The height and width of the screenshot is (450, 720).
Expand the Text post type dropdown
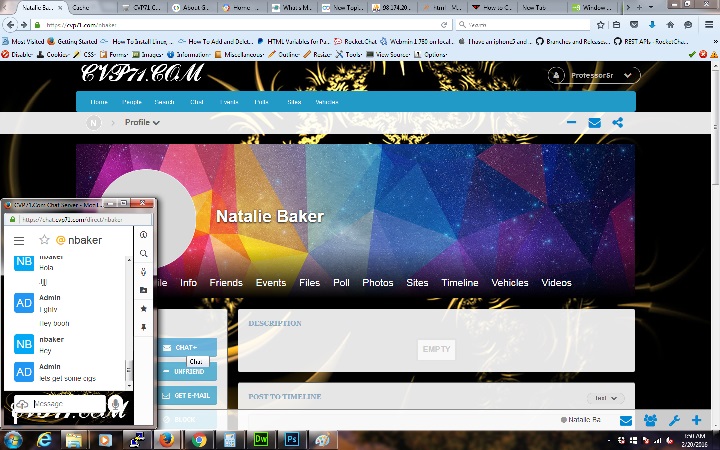tap(603, 398)
